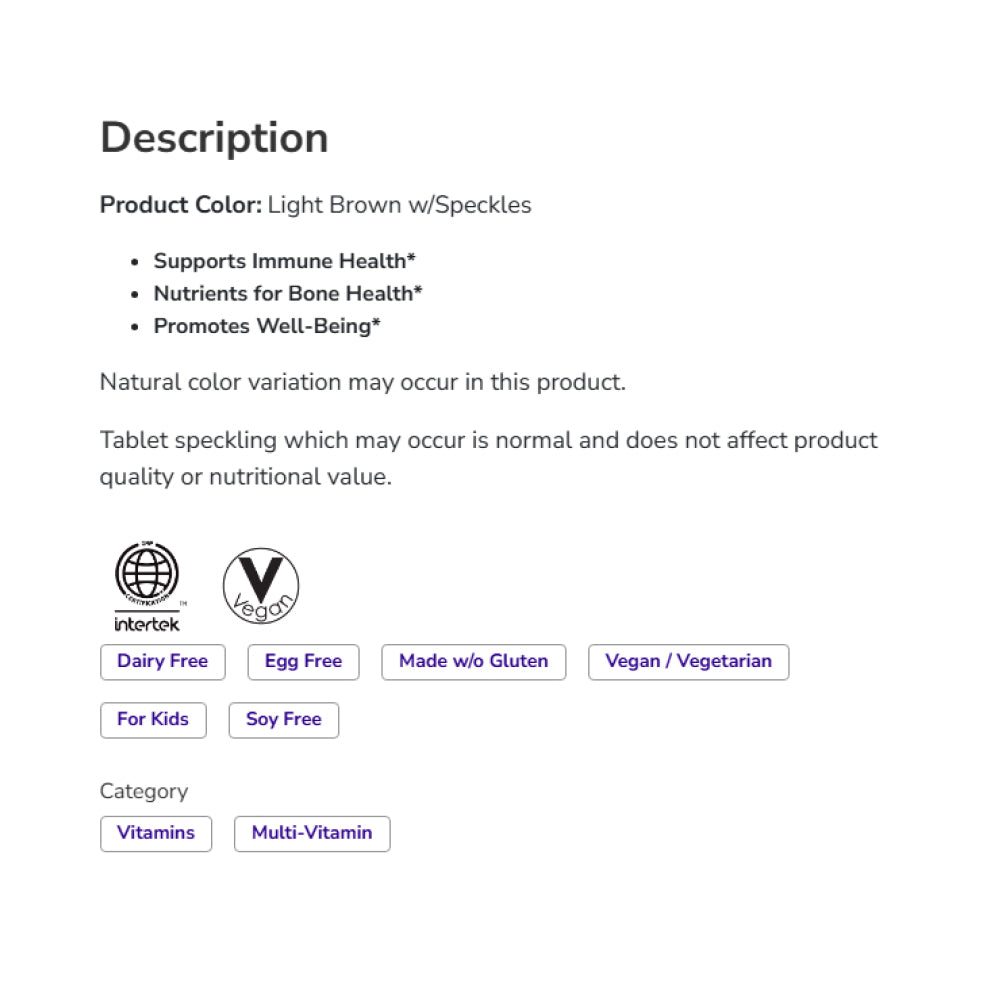Click the Nutrients for Bone Health bullet
1000x1000 pixels.
point(288,294)
